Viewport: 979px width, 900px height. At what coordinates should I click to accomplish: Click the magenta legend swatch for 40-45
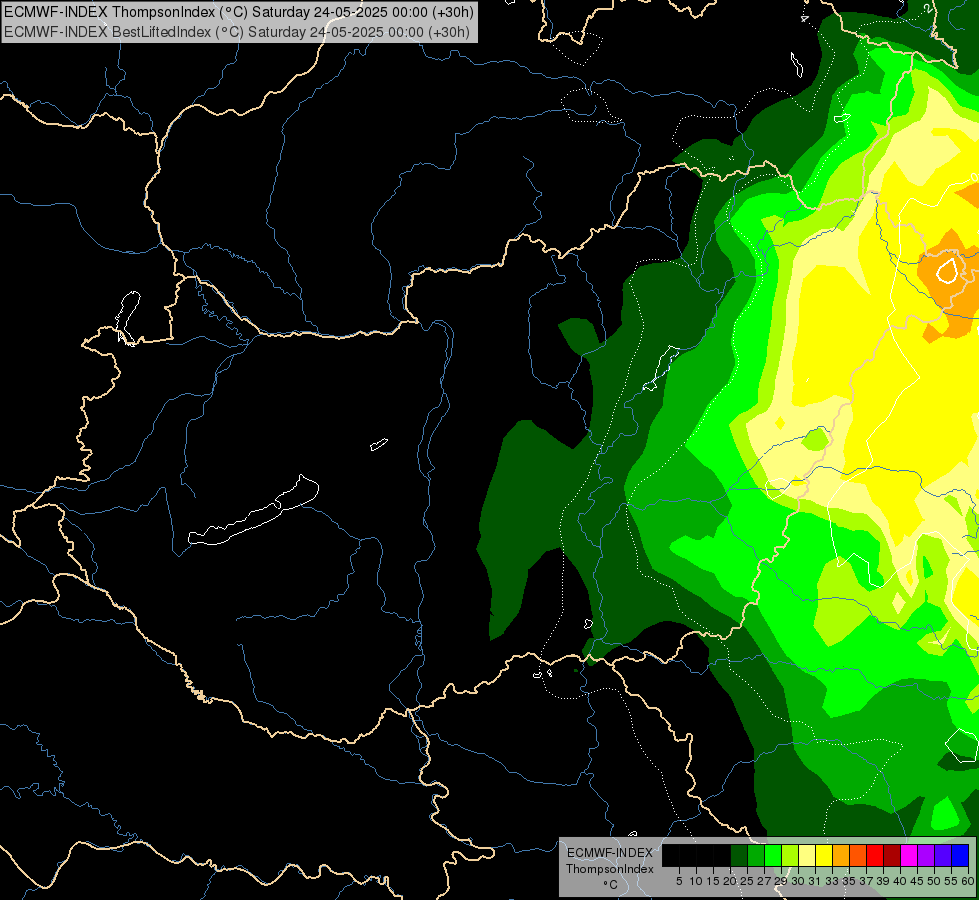click(x=909, y=855)
